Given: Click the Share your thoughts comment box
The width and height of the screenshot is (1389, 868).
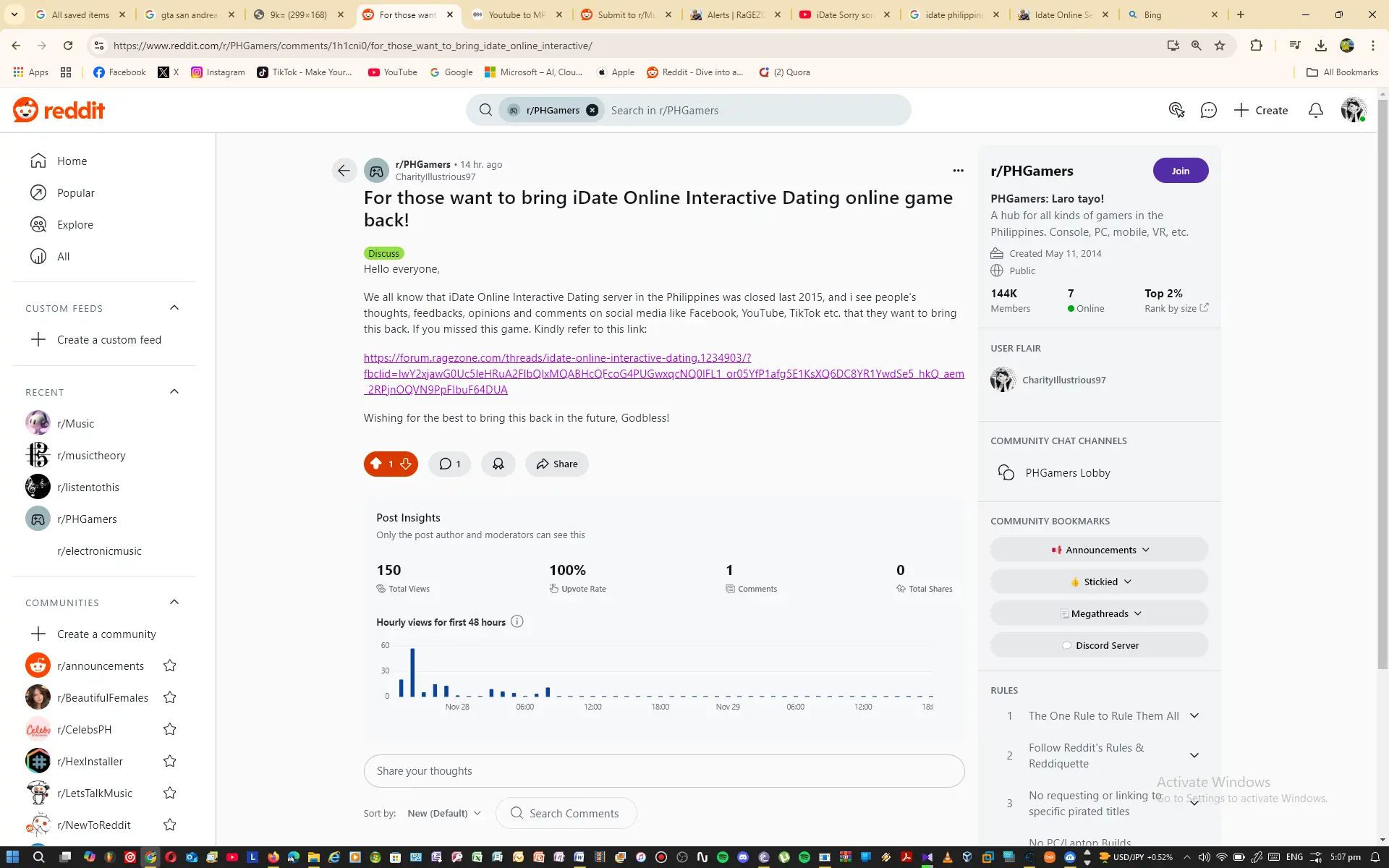Looking at the screenshot, I should click(x=663, y=771).
